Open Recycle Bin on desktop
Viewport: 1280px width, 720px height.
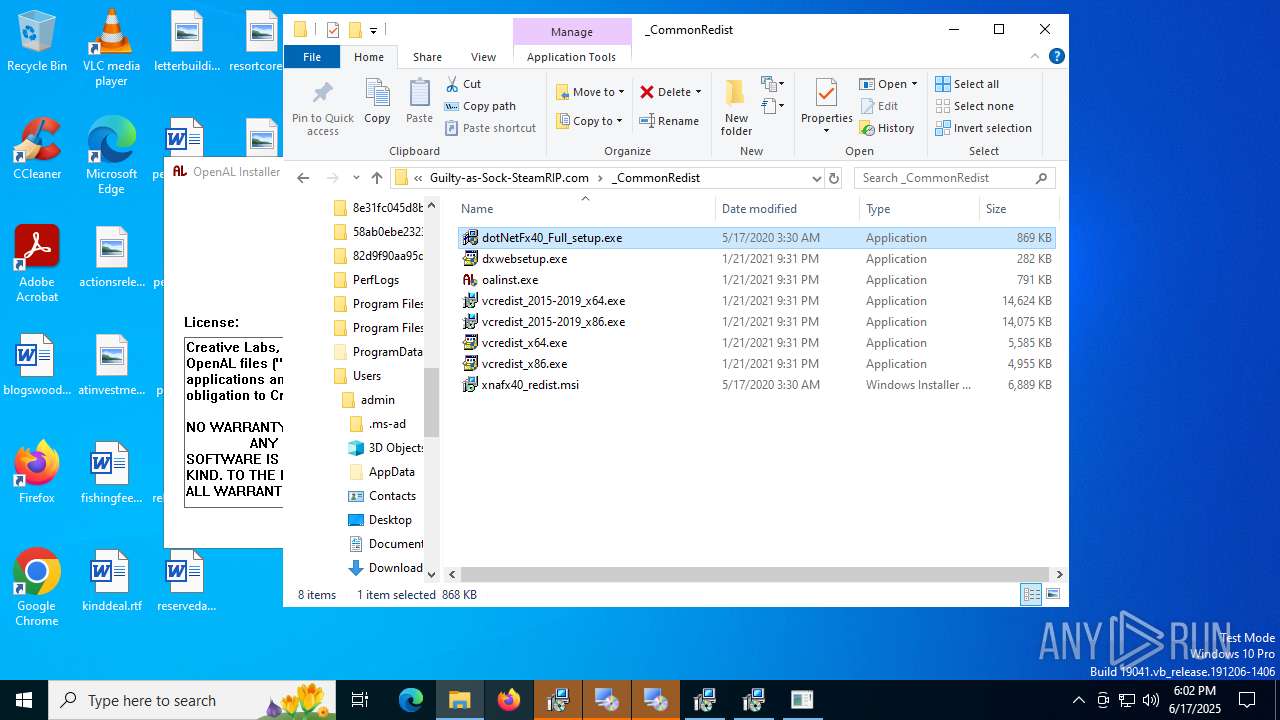pyautogui.click(x=37, y=42)
